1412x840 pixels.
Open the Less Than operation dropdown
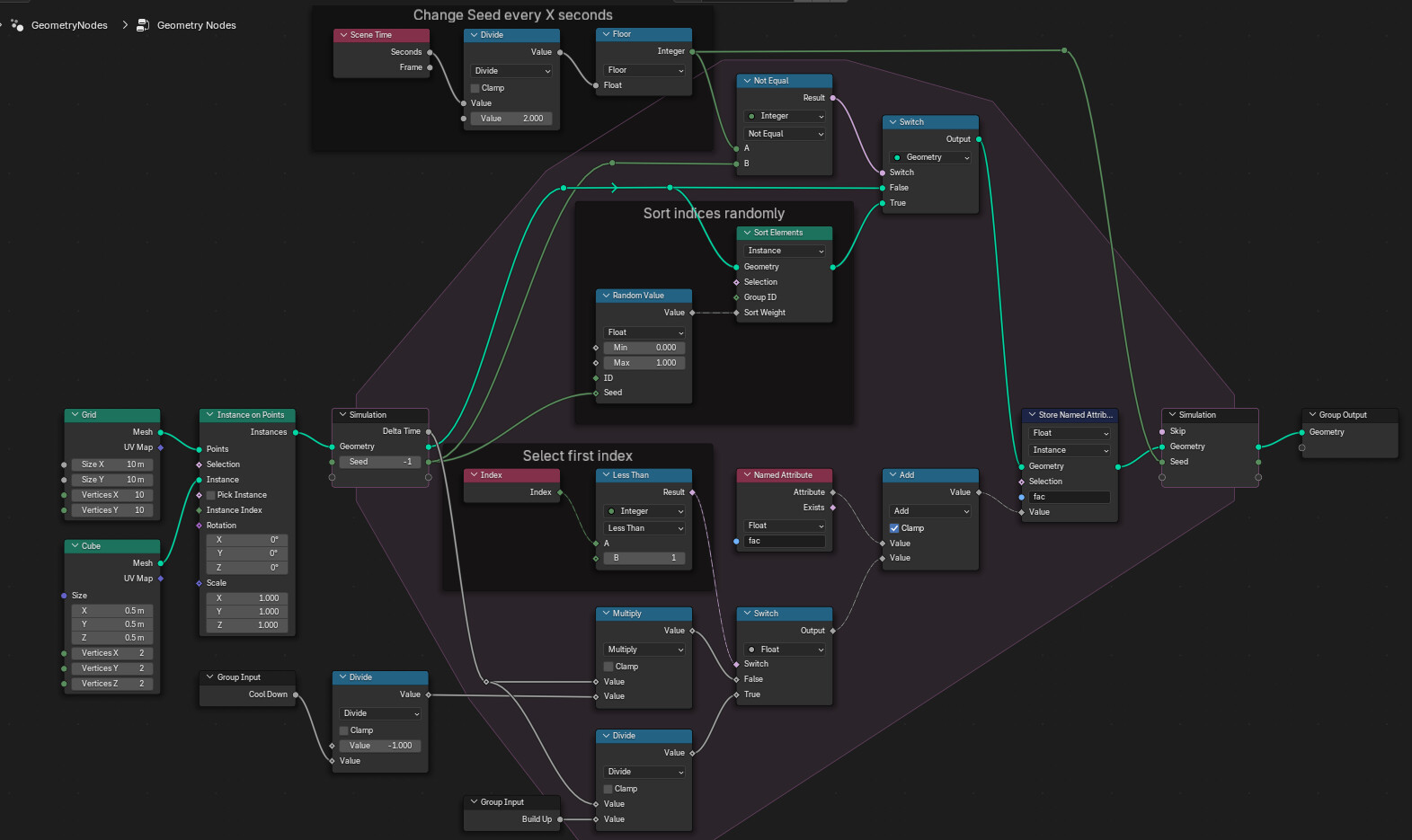point(644,528)
